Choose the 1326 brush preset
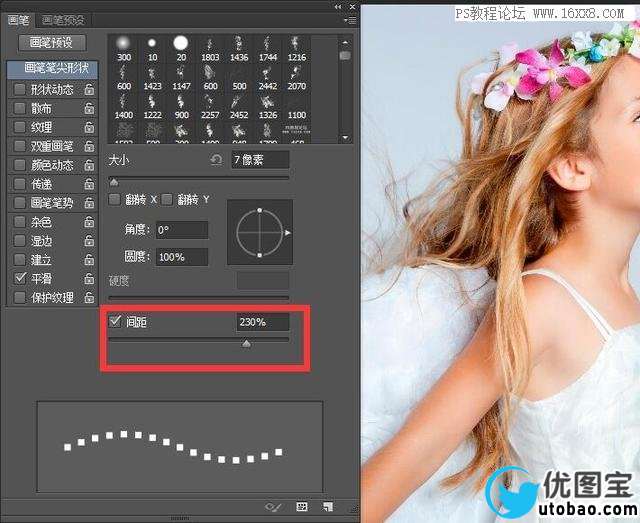 268,107
